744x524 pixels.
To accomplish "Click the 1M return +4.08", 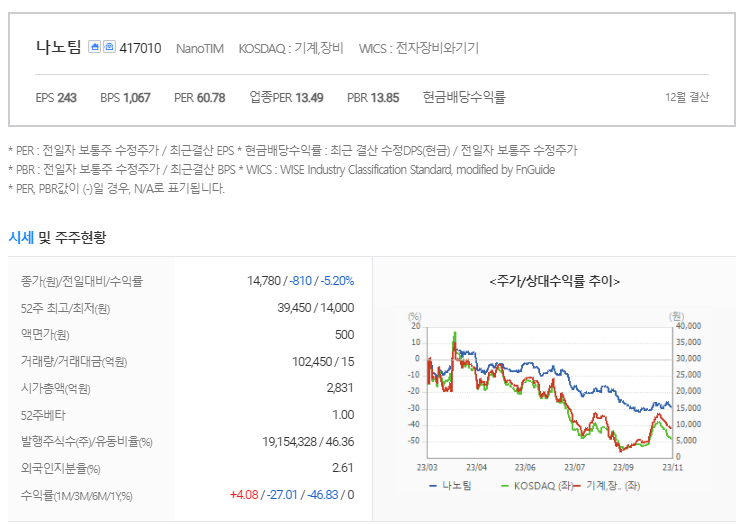I will (244, 495).
